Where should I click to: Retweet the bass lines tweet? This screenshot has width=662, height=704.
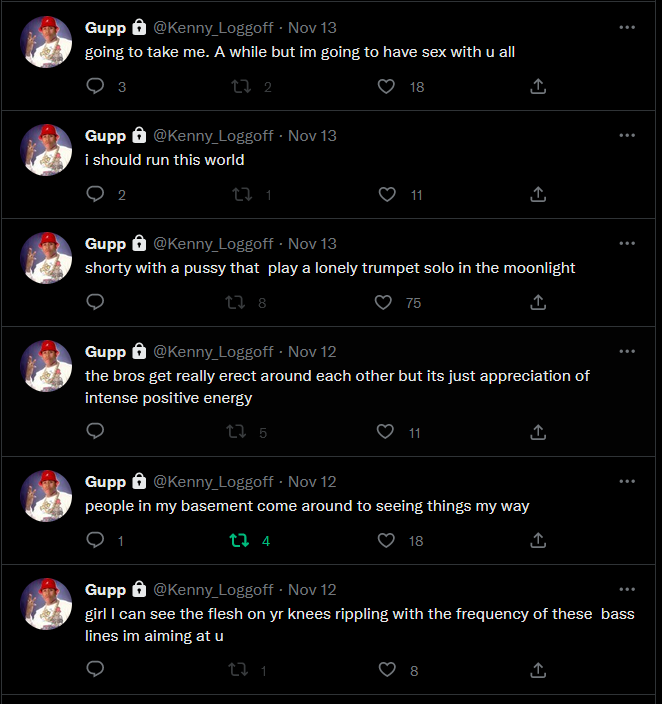tap(239, 670)
